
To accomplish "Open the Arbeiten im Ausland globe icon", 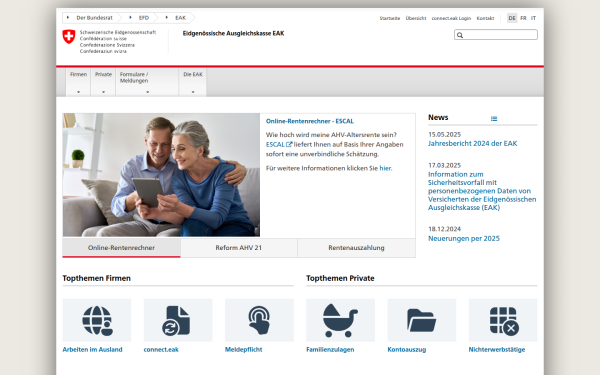I will click(x=97, y=320).
